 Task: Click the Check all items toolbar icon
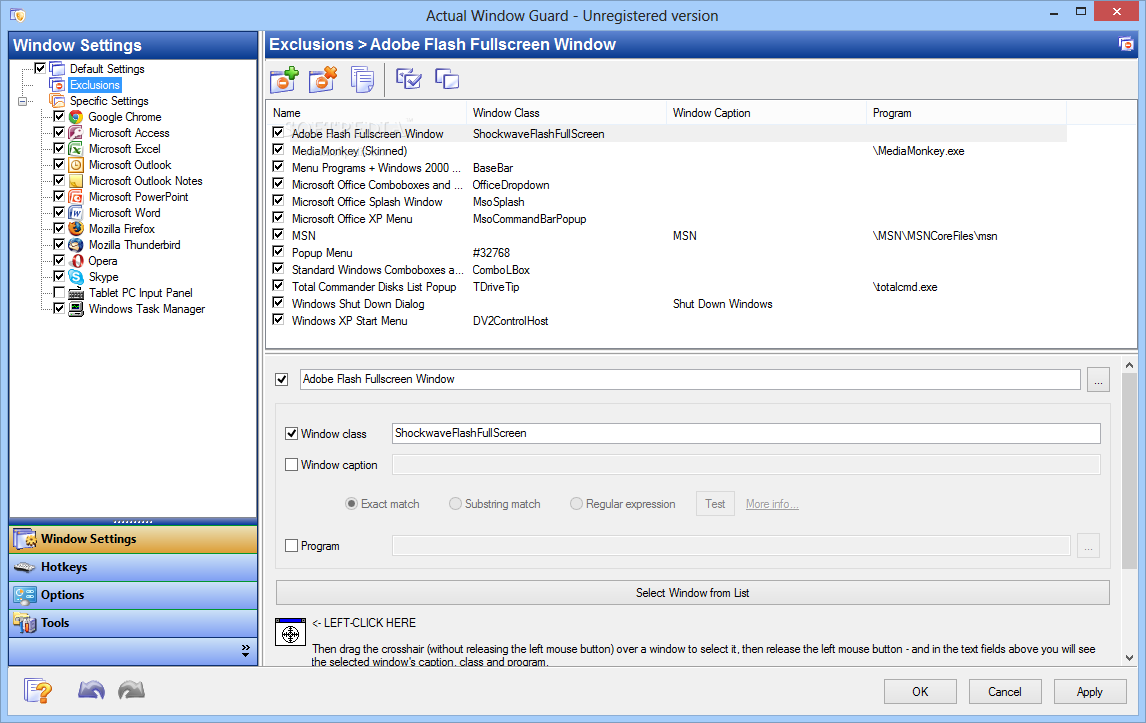408,78
